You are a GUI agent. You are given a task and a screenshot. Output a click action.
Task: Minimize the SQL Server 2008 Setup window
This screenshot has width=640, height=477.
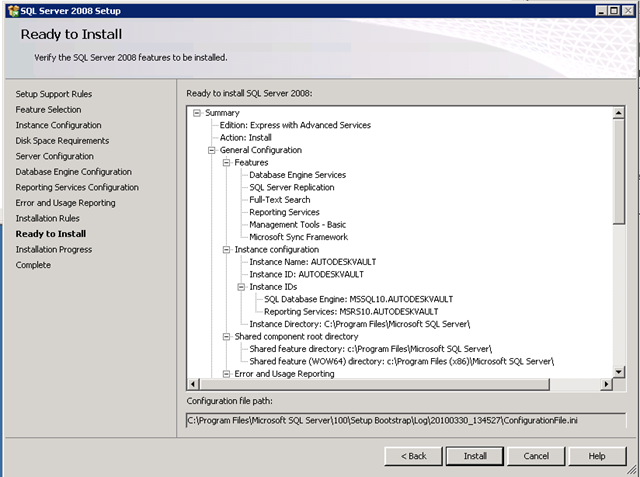pos(600,11)
